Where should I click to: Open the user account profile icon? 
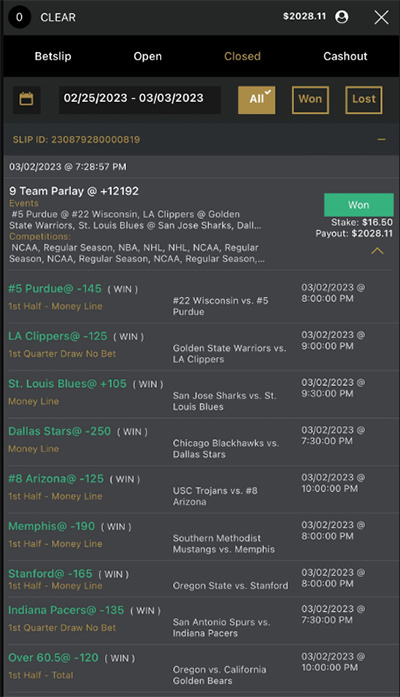pos(342,17)
